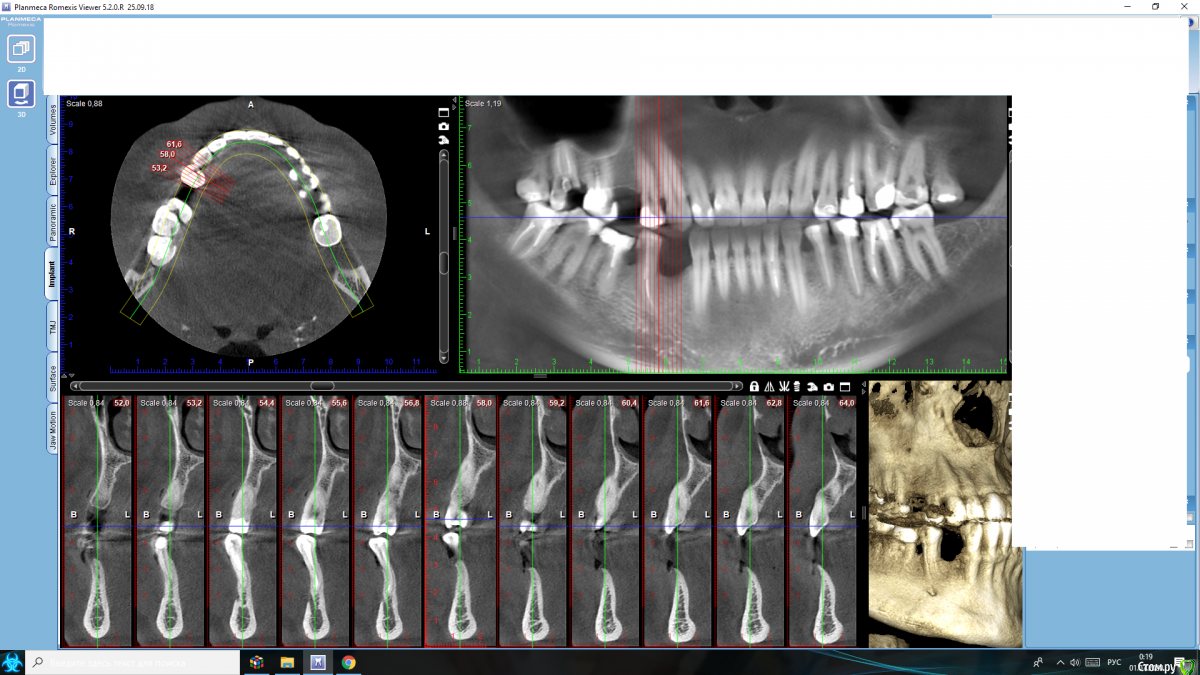The height and width of the screenshot is (675, 1200).
Task: Maximize cross-sections panel using window icon
Action: (x=844, y=386)
